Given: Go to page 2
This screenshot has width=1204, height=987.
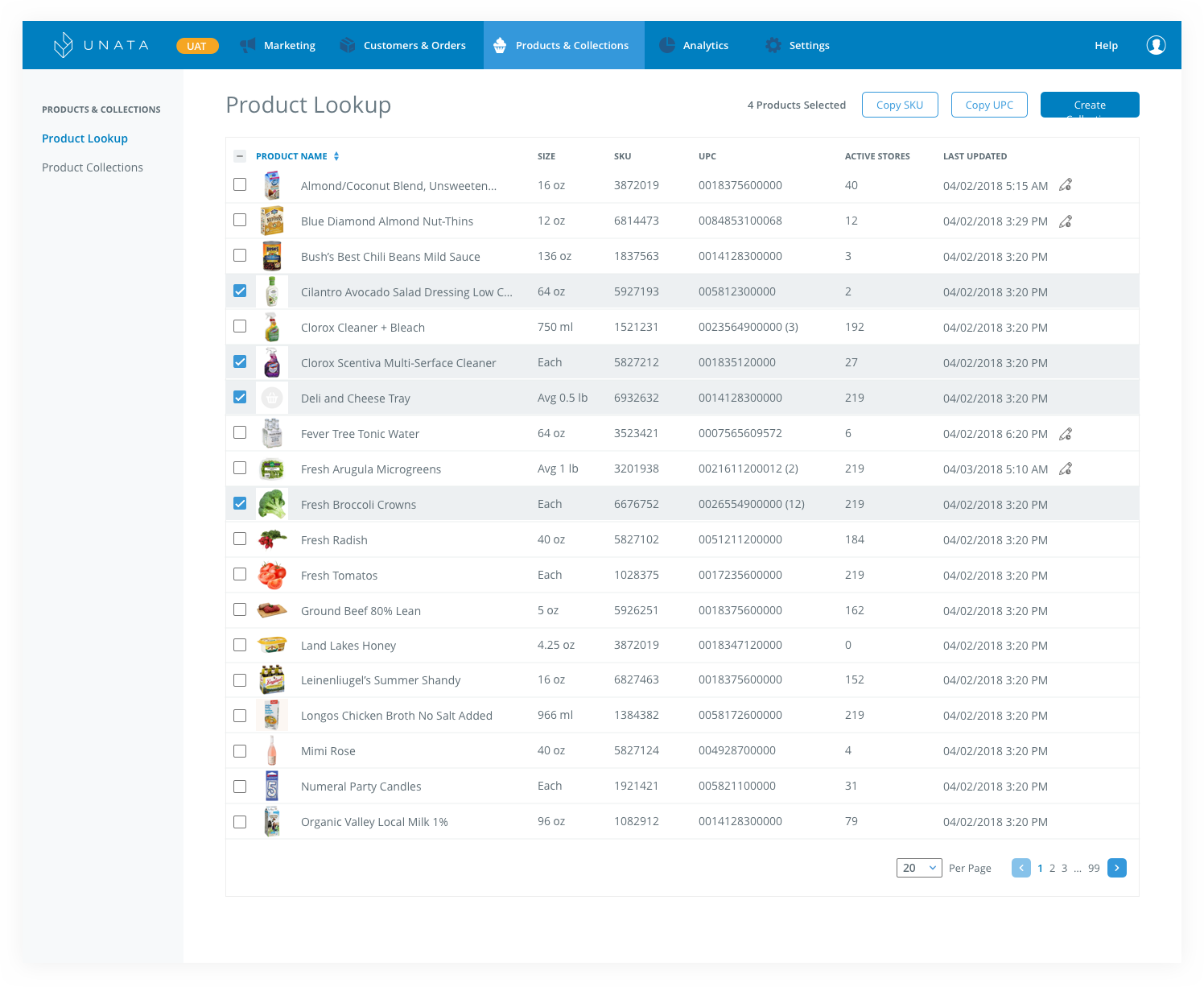Looking at the screenshot, I should click(x=1052, y=868).
